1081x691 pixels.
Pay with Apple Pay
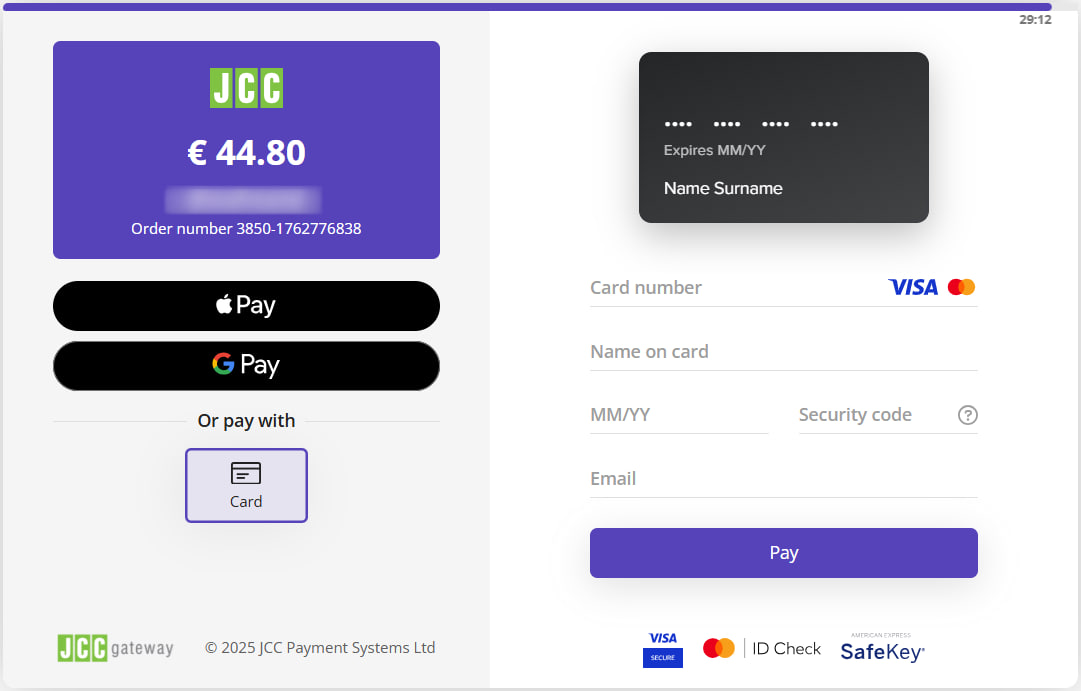point(246,306)
